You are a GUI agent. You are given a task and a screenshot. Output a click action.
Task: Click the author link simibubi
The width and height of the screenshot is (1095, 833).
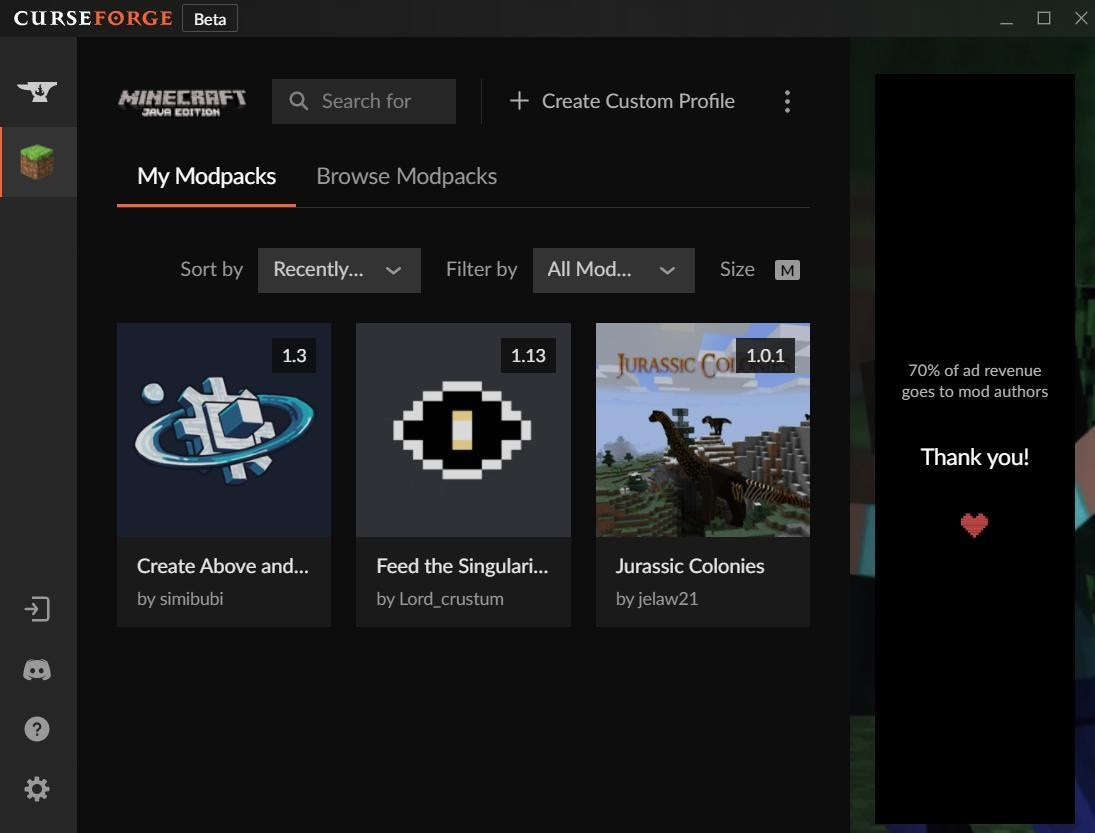(x=180, y=598)
